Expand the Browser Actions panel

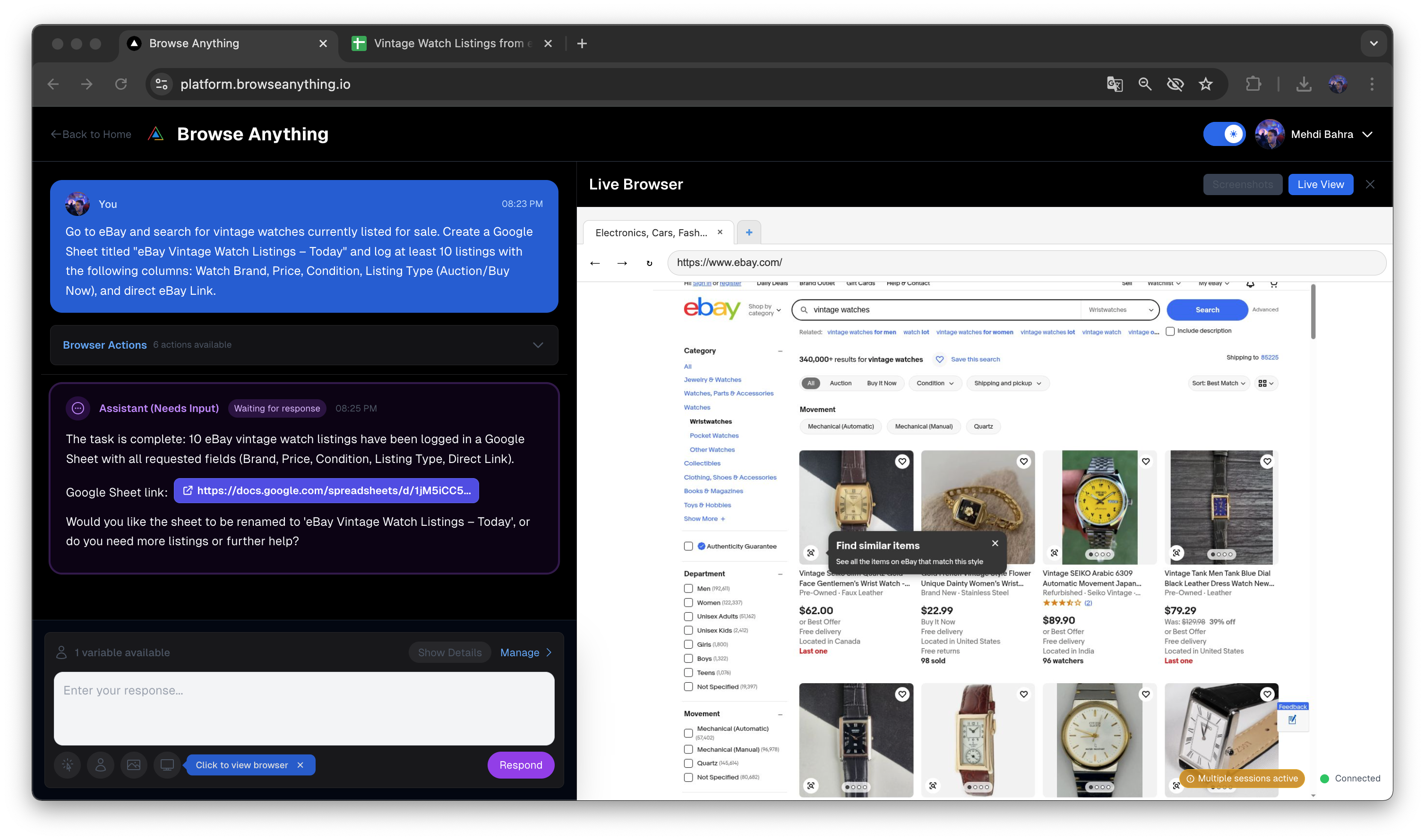click(538, 345)
